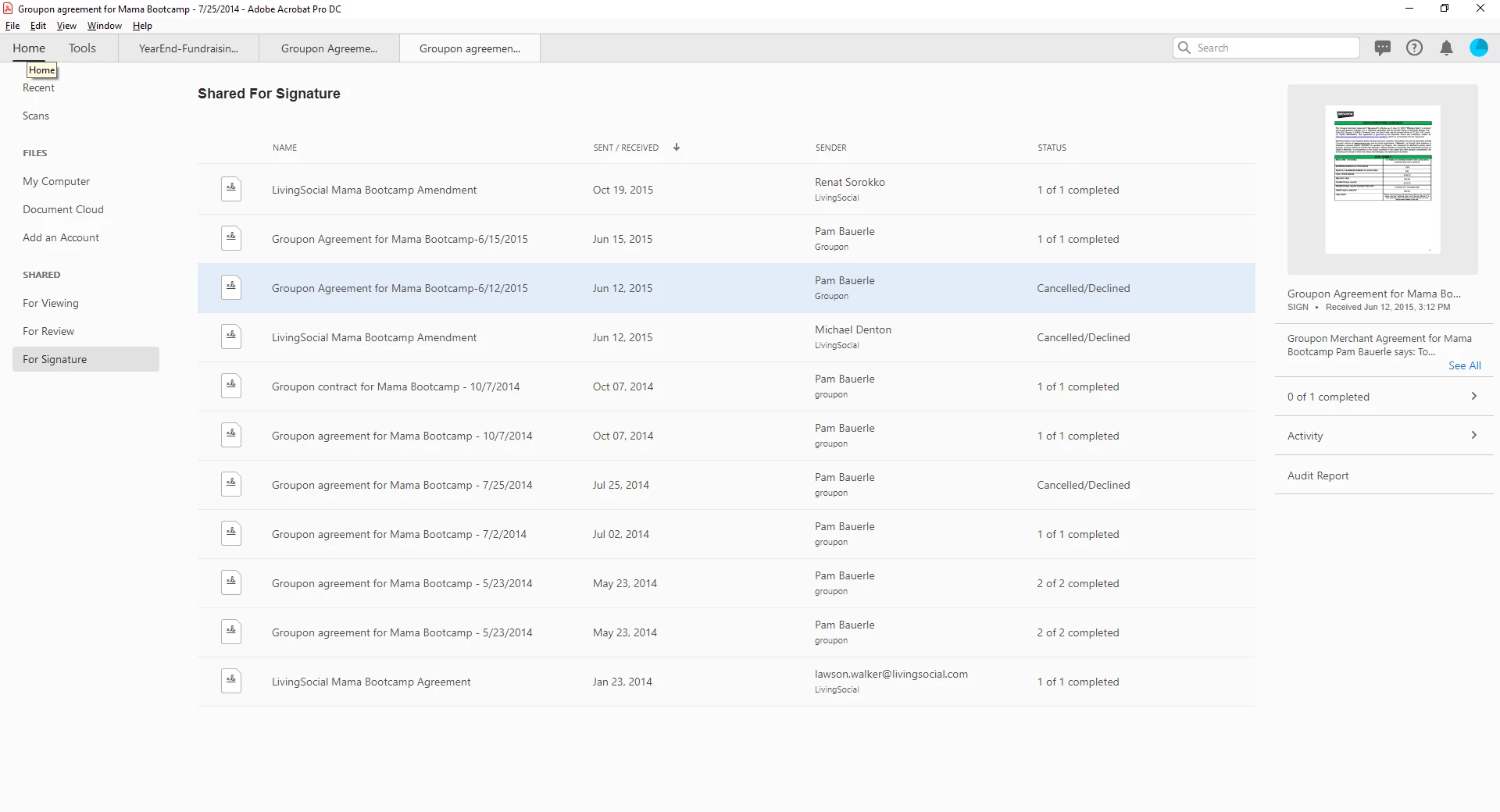Select "LivingSocial Mama Bootcamp Agreement" row
This screenshot has width=1500, height=812.
click(x=727, y=682)
